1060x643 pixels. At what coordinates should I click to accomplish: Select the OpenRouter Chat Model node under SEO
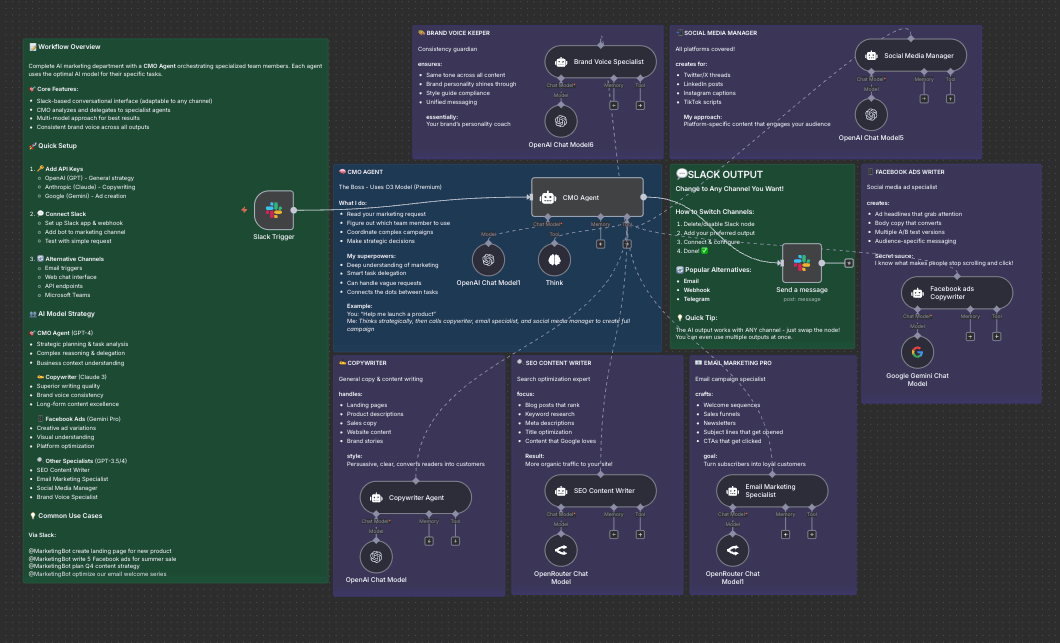(x=560, y=550)
